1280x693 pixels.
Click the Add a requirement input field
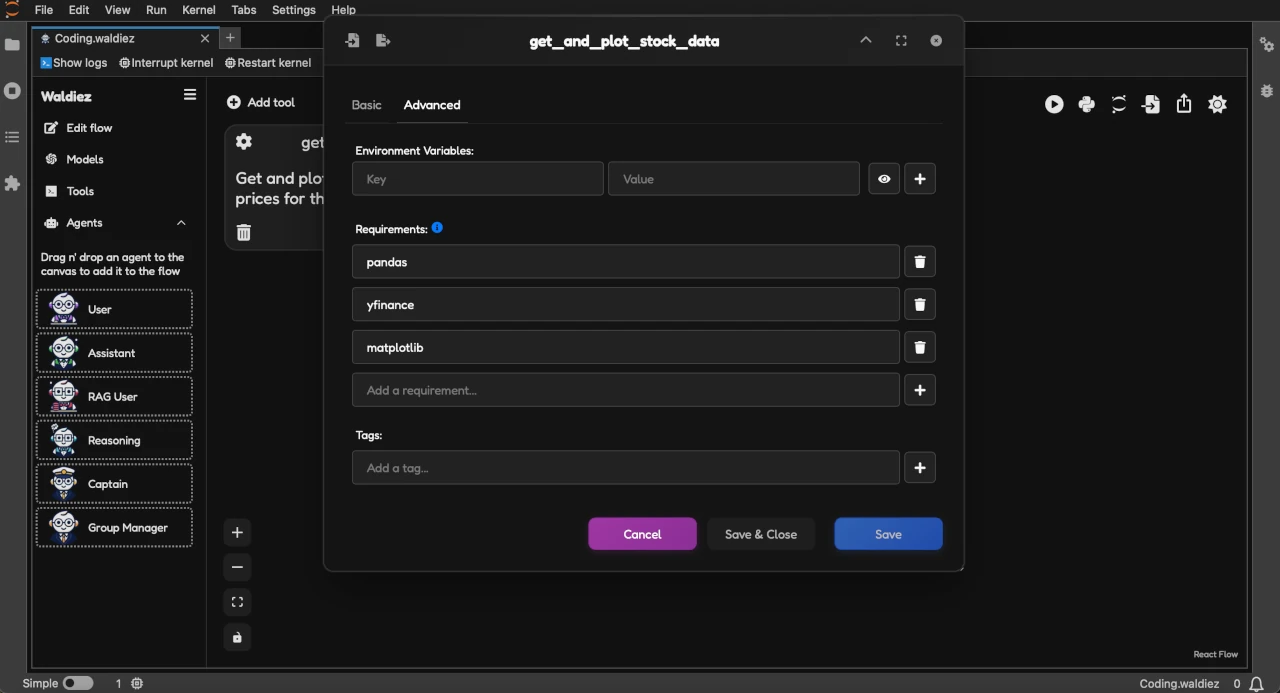pos(625,390)
